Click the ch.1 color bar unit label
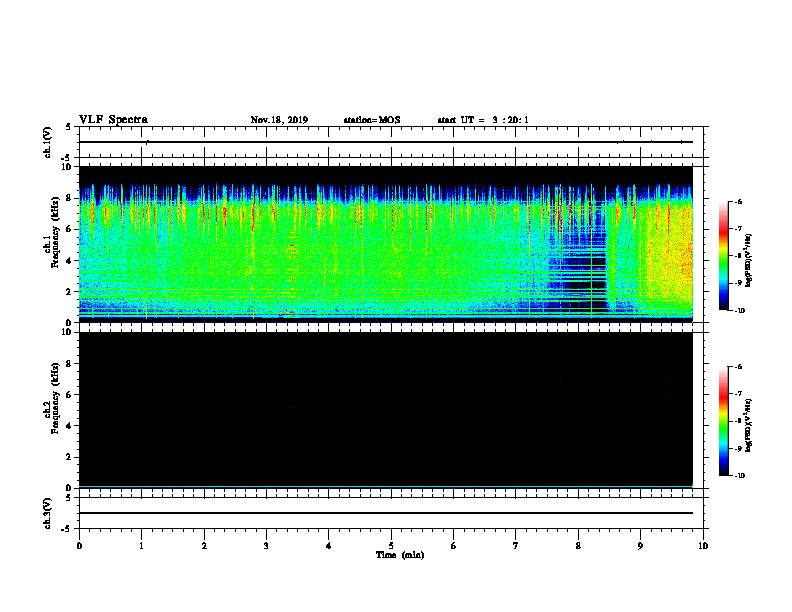The image size is (792, 612). point(748,260)
